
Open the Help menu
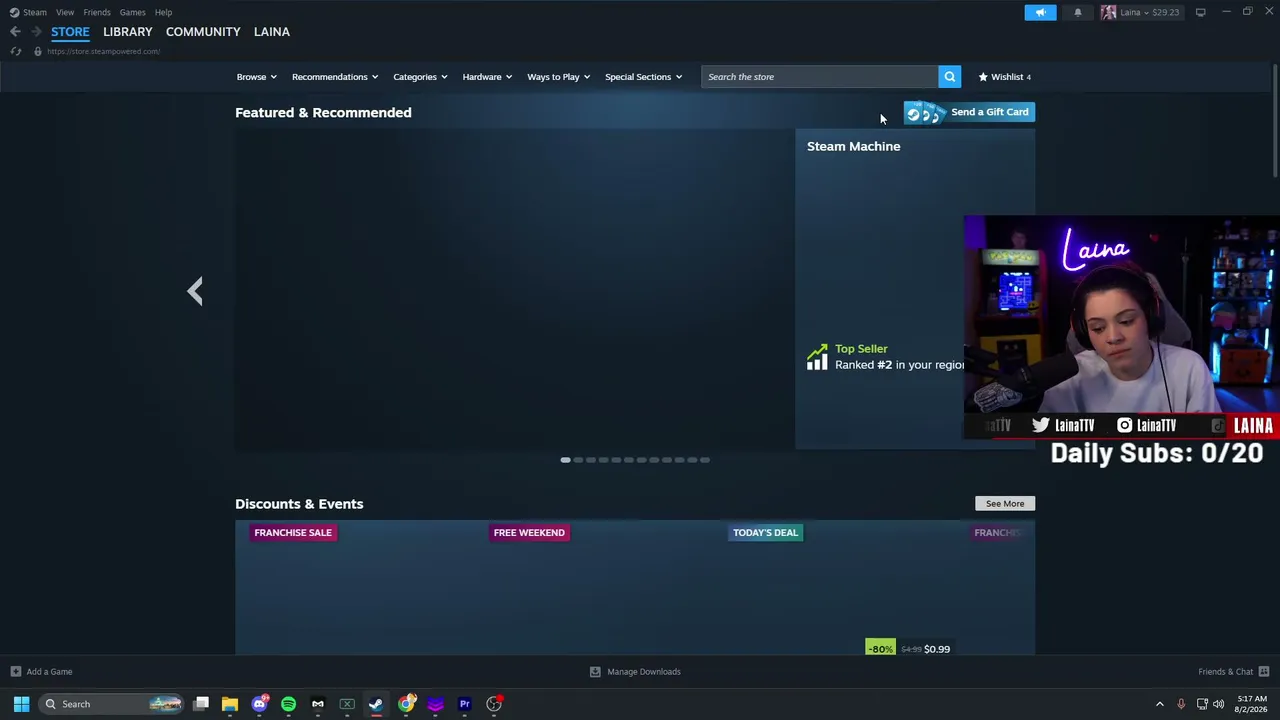164,12
